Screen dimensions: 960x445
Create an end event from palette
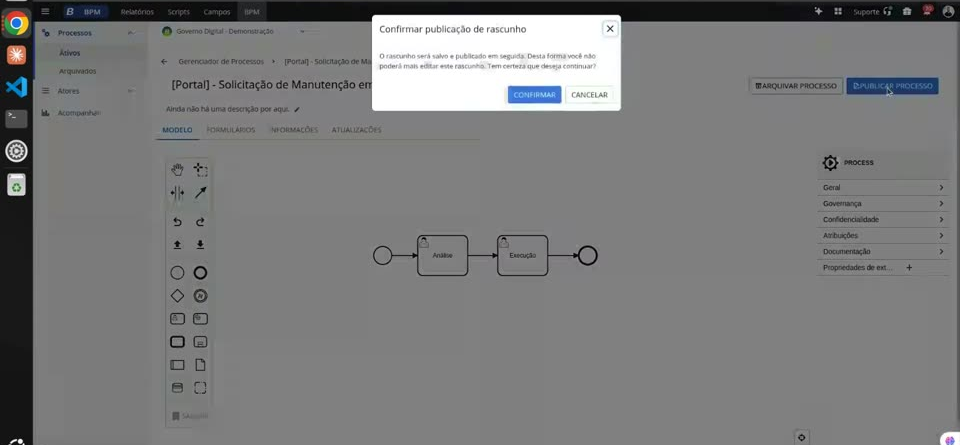pyautogui.click(x=200, y=273)
